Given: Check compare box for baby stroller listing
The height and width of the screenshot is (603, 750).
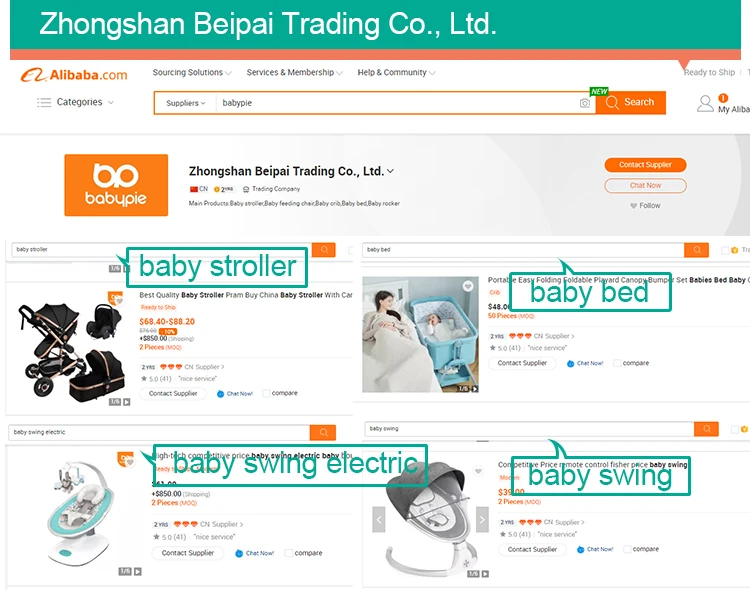Looking at the screenshot, I should [266, 394].
